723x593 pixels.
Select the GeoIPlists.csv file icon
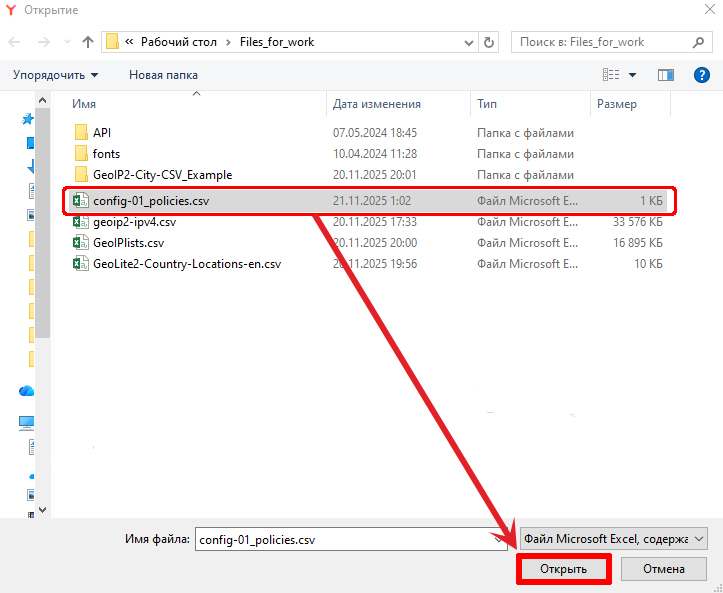click(81, 243)
